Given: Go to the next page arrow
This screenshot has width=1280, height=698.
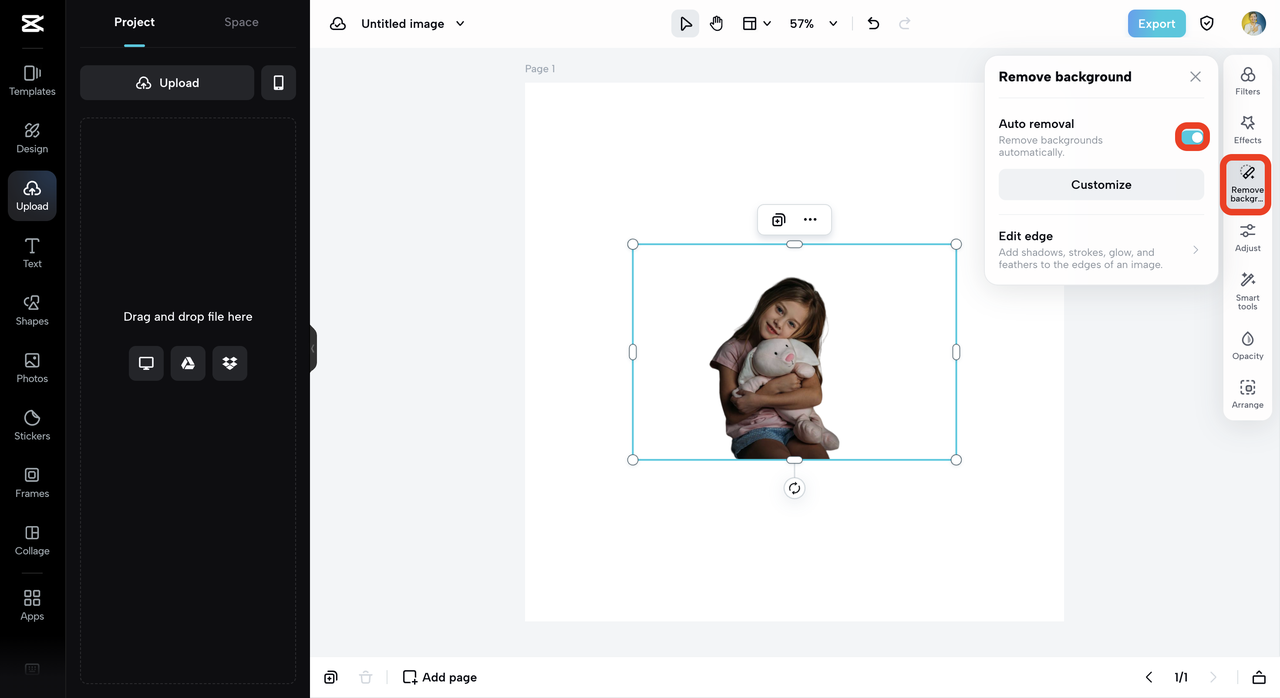Looking at the screenshot, I should [x=1213, y=677].
